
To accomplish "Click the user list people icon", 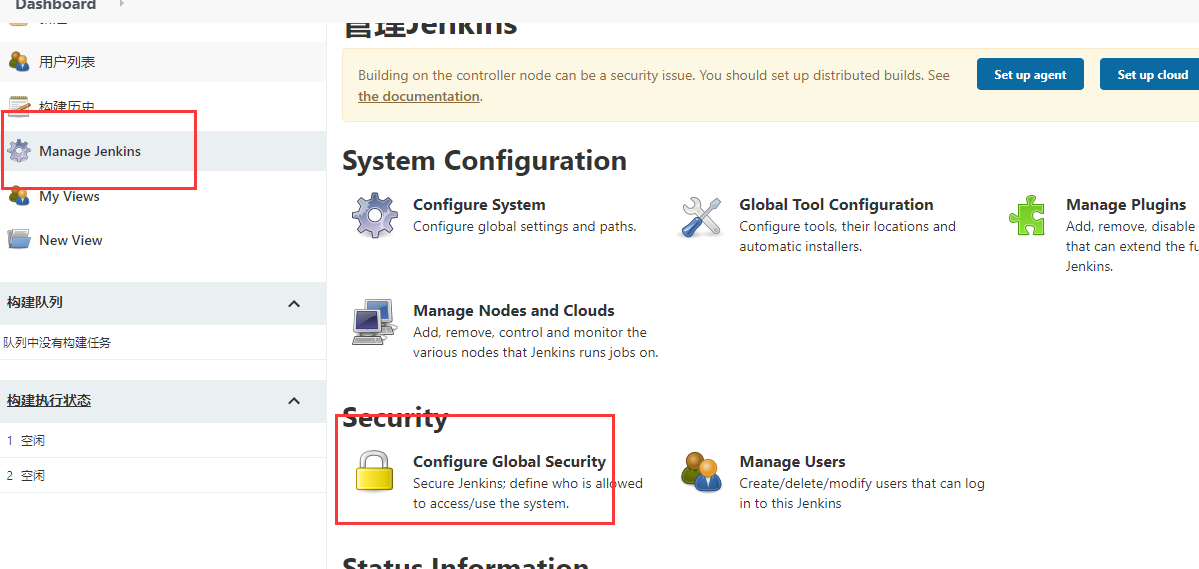I will pyautogui.click(x=19, y=62).
